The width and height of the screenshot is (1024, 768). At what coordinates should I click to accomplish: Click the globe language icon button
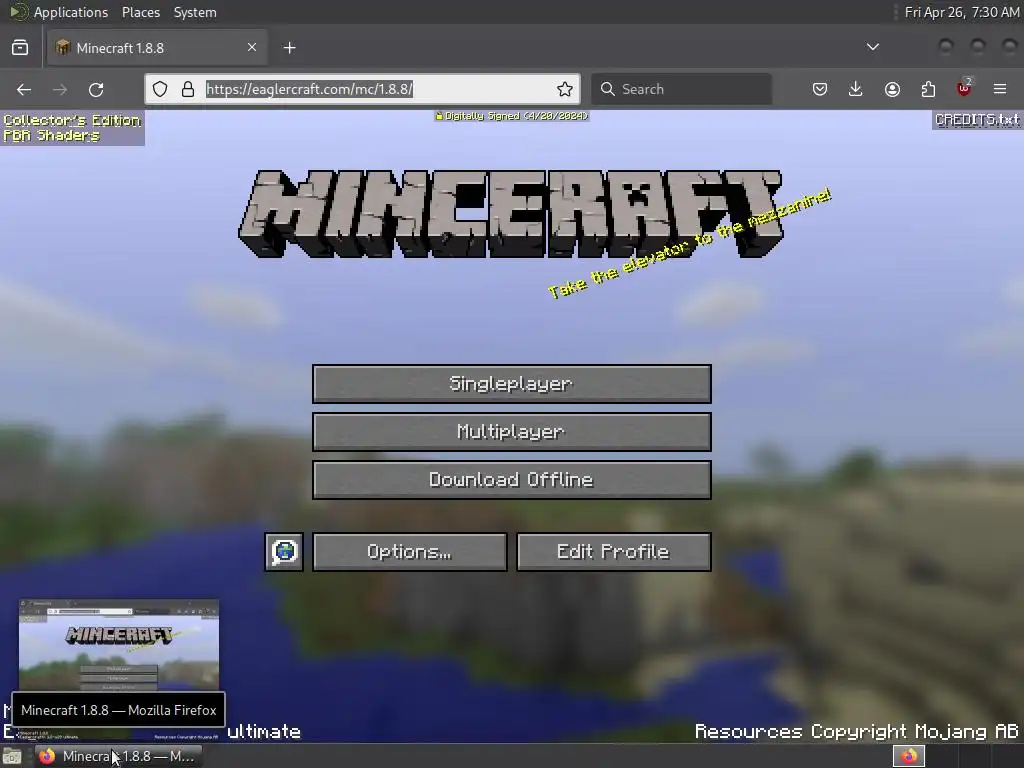coord(284,552)
